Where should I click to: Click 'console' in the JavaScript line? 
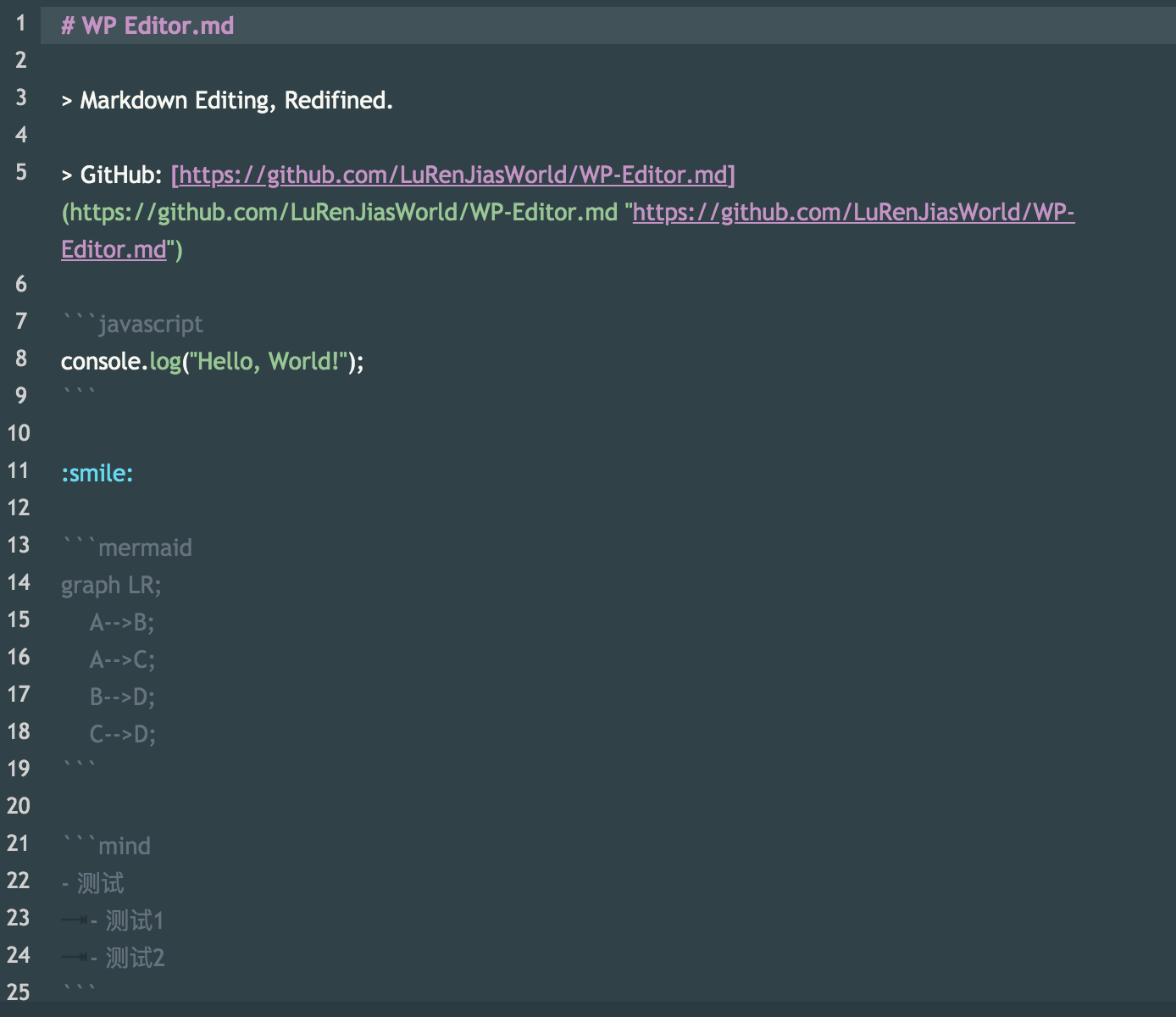[x=100, y=361]
